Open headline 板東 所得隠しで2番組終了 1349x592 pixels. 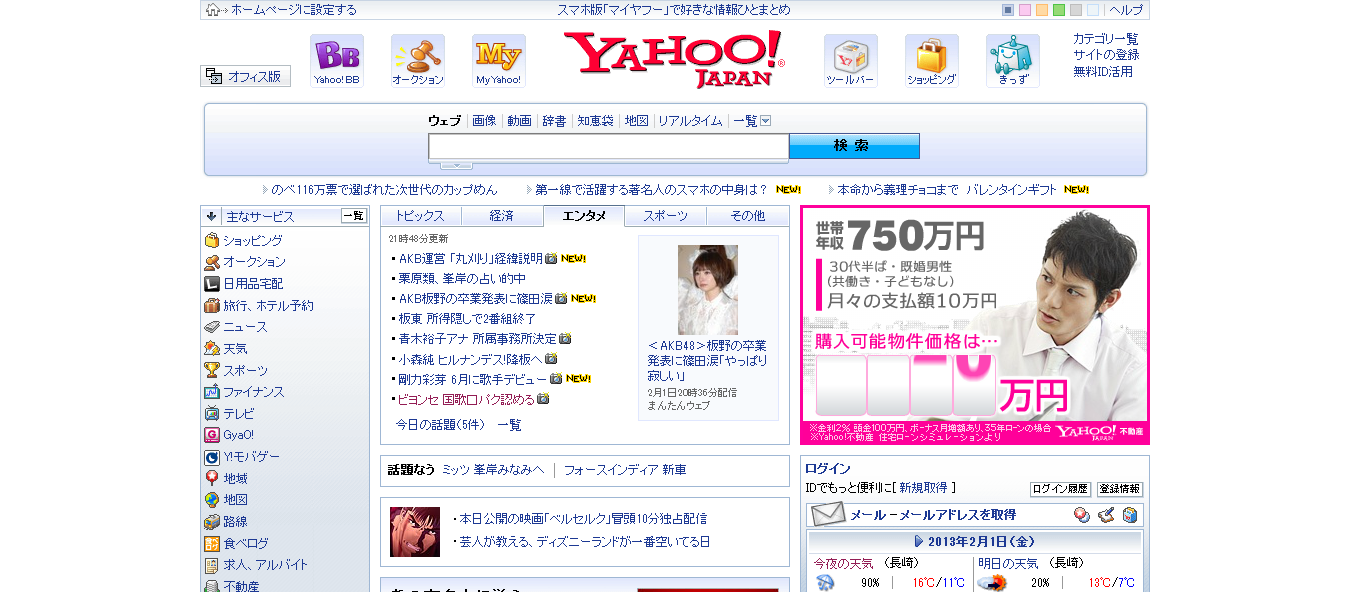[x=468, y=318]
